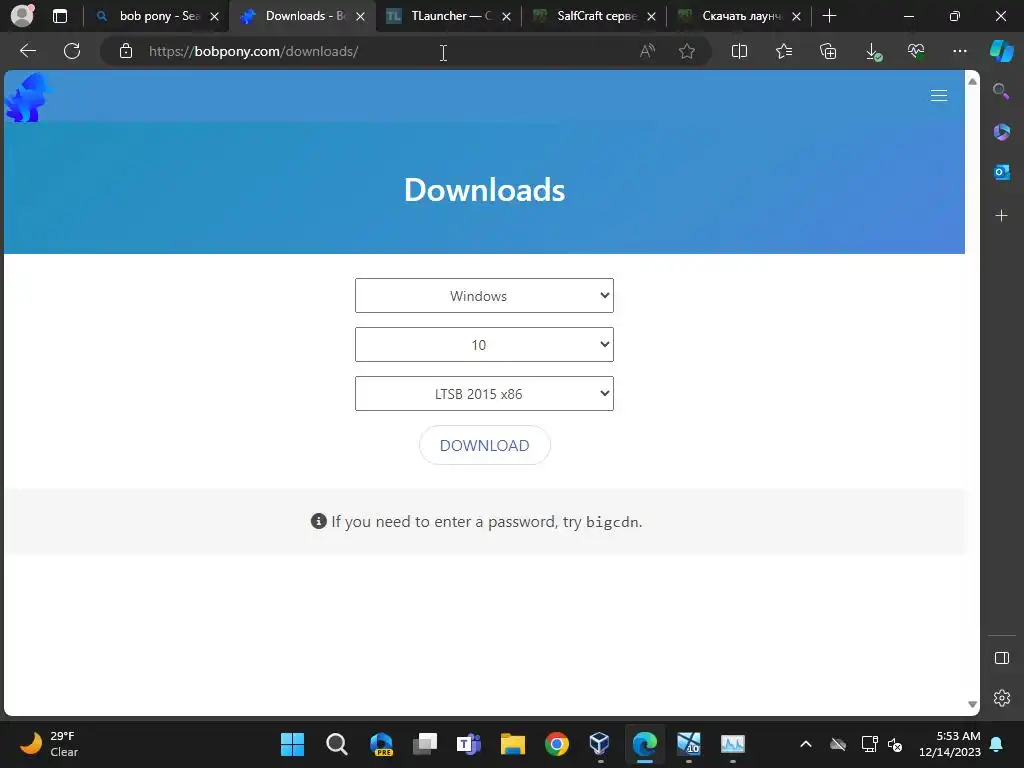This screenshot has width=1024, height=768.
Task: Add this page to favorites star
Action: (x=686, y=51)
